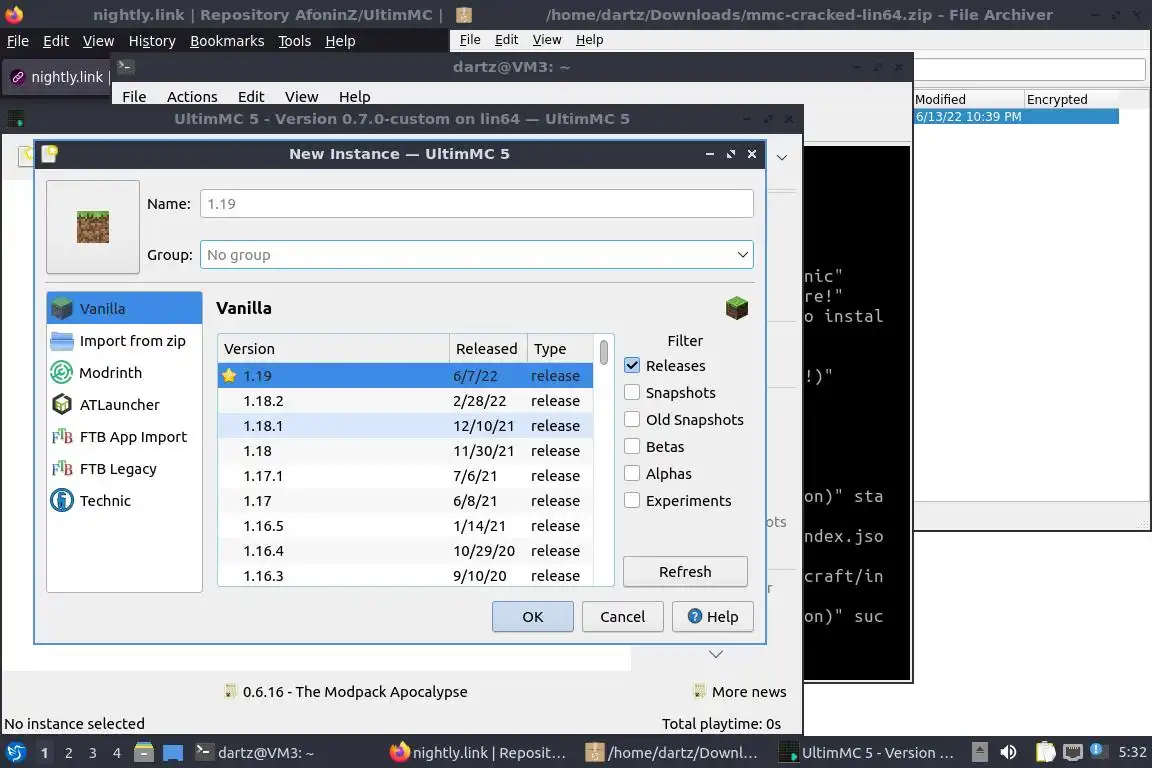This screenshot has height=768, width=1152.
Task: Open Technic modpack source
Action: (124, 500)
